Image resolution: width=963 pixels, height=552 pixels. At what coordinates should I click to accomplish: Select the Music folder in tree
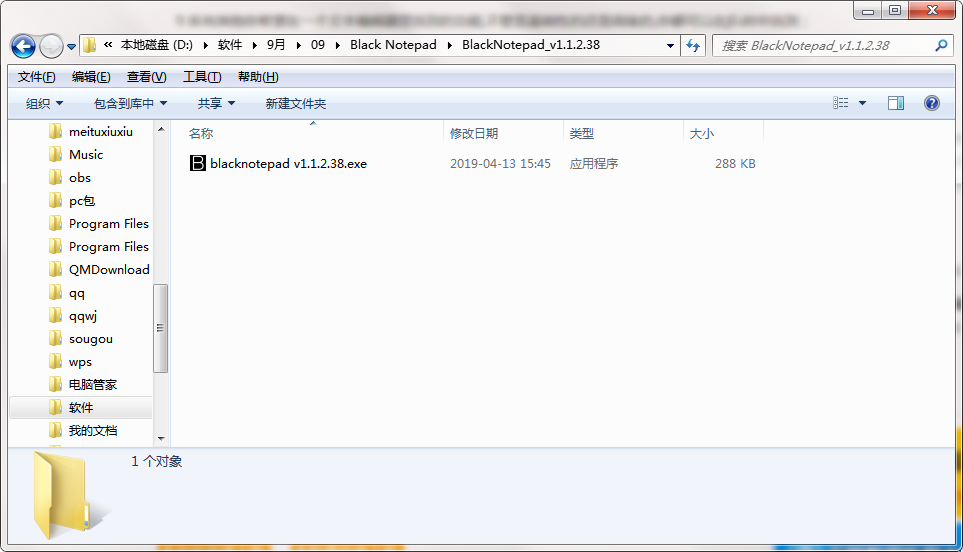pos(86,155)
